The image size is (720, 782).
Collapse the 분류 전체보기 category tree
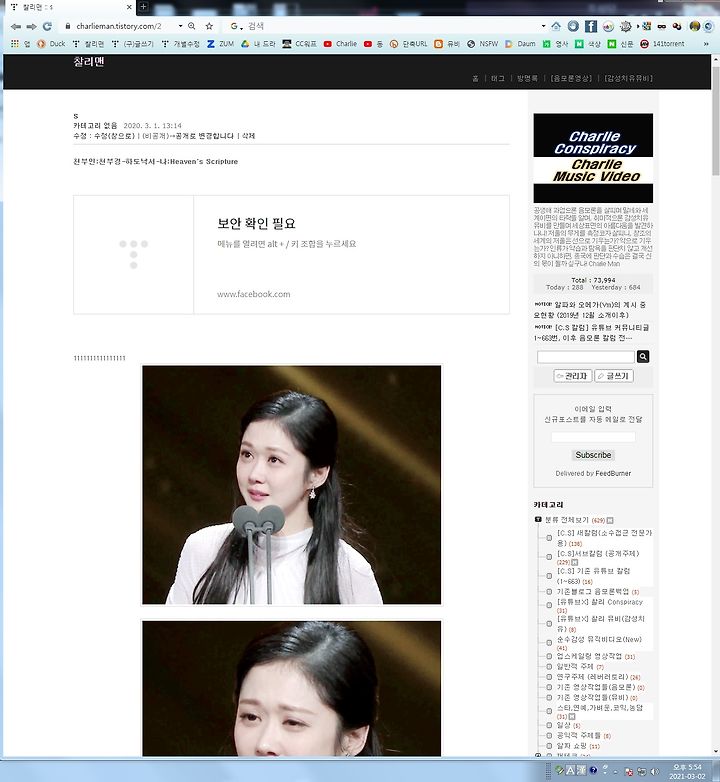[x=538, y=520]
